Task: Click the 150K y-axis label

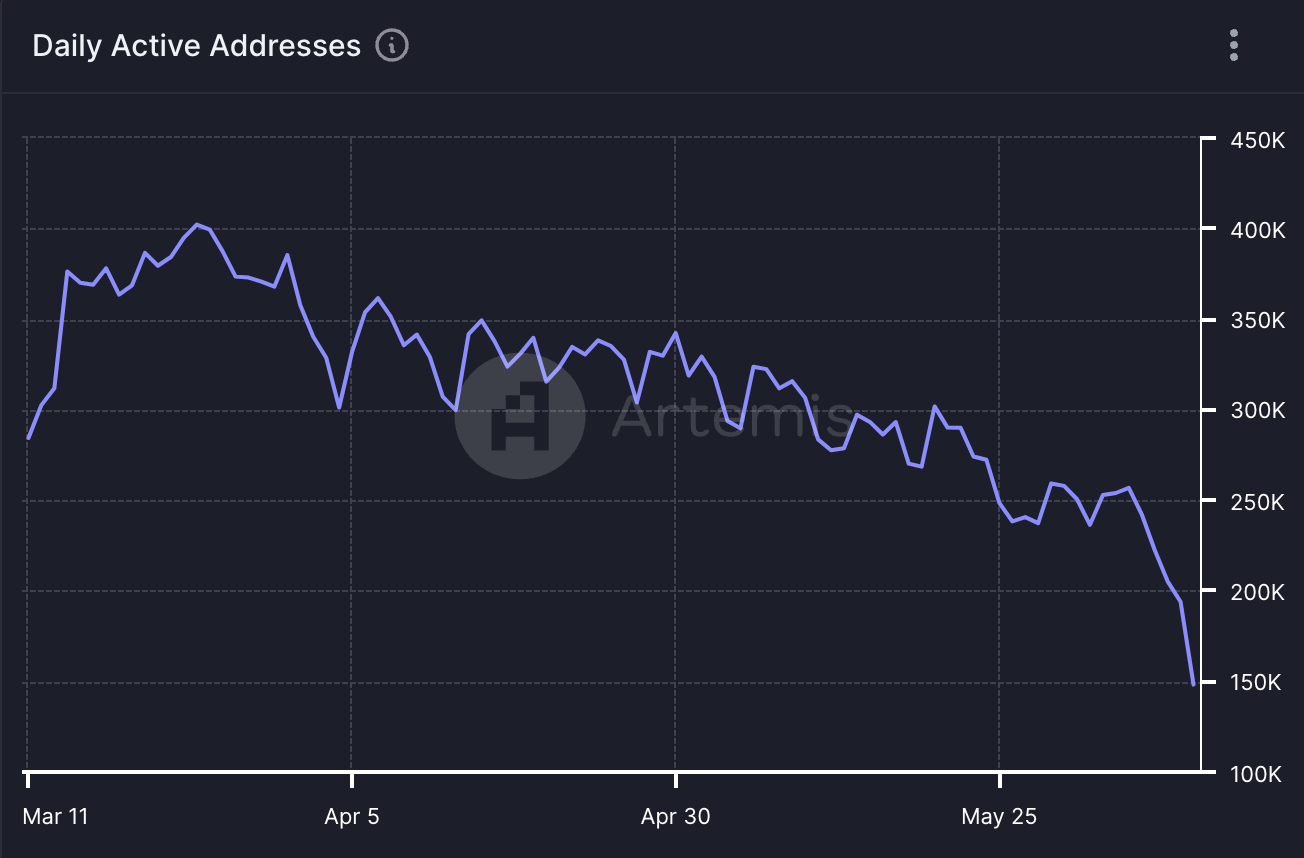Action: [1257, 683]
